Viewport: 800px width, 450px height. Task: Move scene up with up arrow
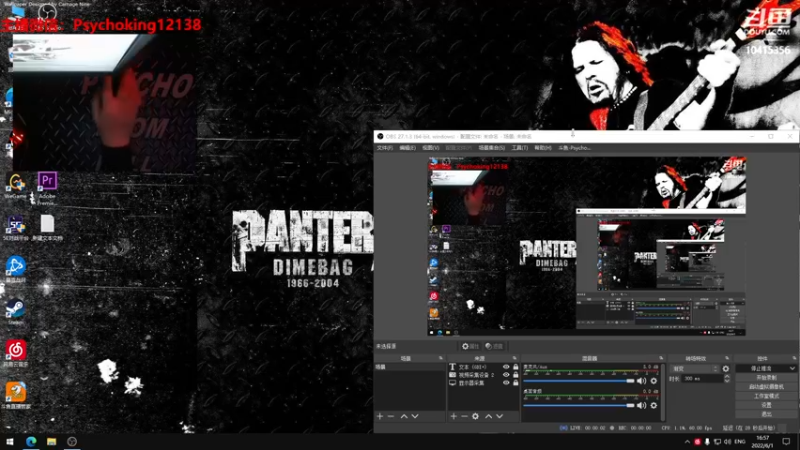[x=404, y=416]
